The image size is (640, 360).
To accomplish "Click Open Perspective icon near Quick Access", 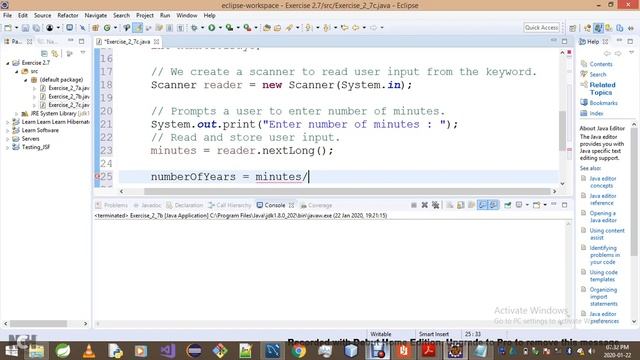I will tap(573, 28).
